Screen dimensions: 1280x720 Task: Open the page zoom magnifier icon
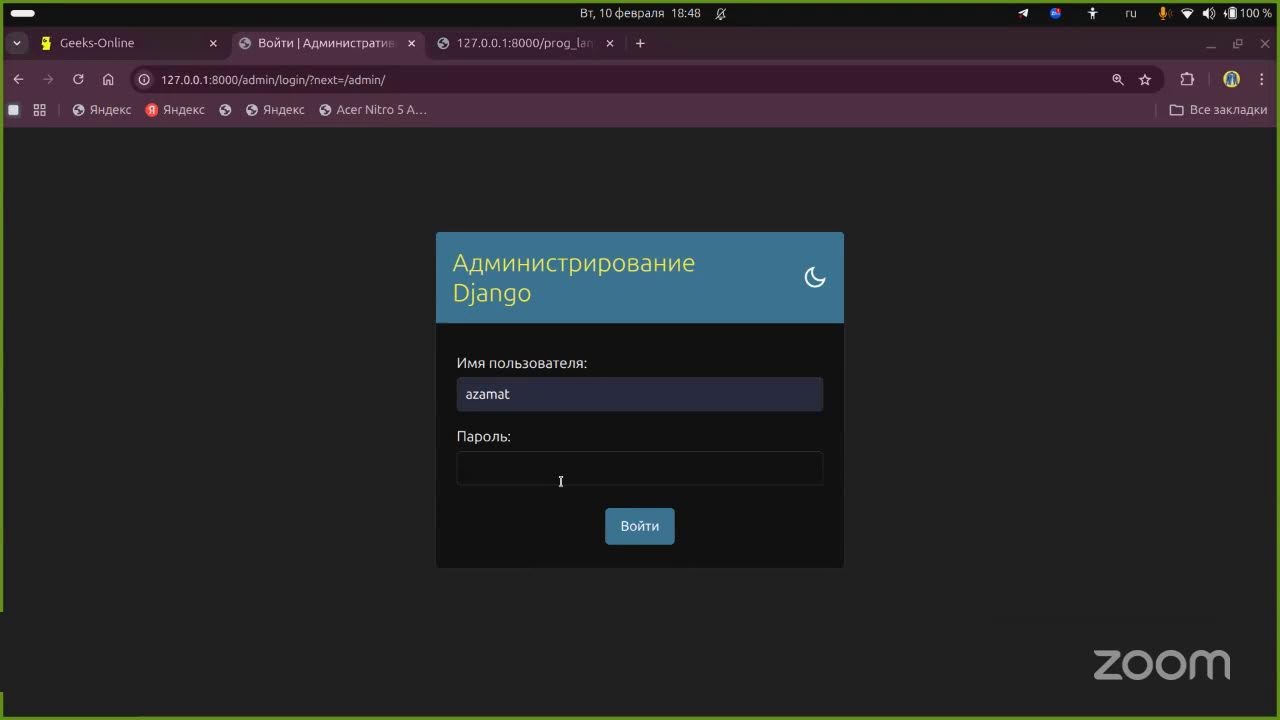(1118, 80)
